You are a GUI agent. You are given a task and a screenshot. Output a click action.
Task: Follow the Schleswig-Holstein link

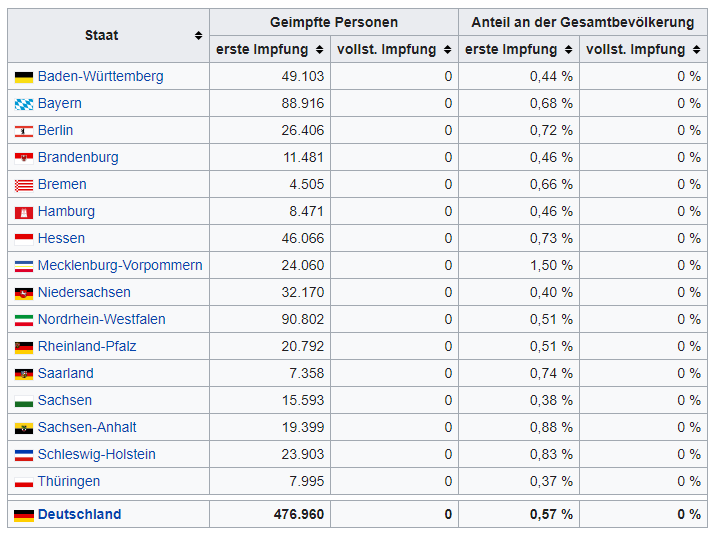point(97,454)
